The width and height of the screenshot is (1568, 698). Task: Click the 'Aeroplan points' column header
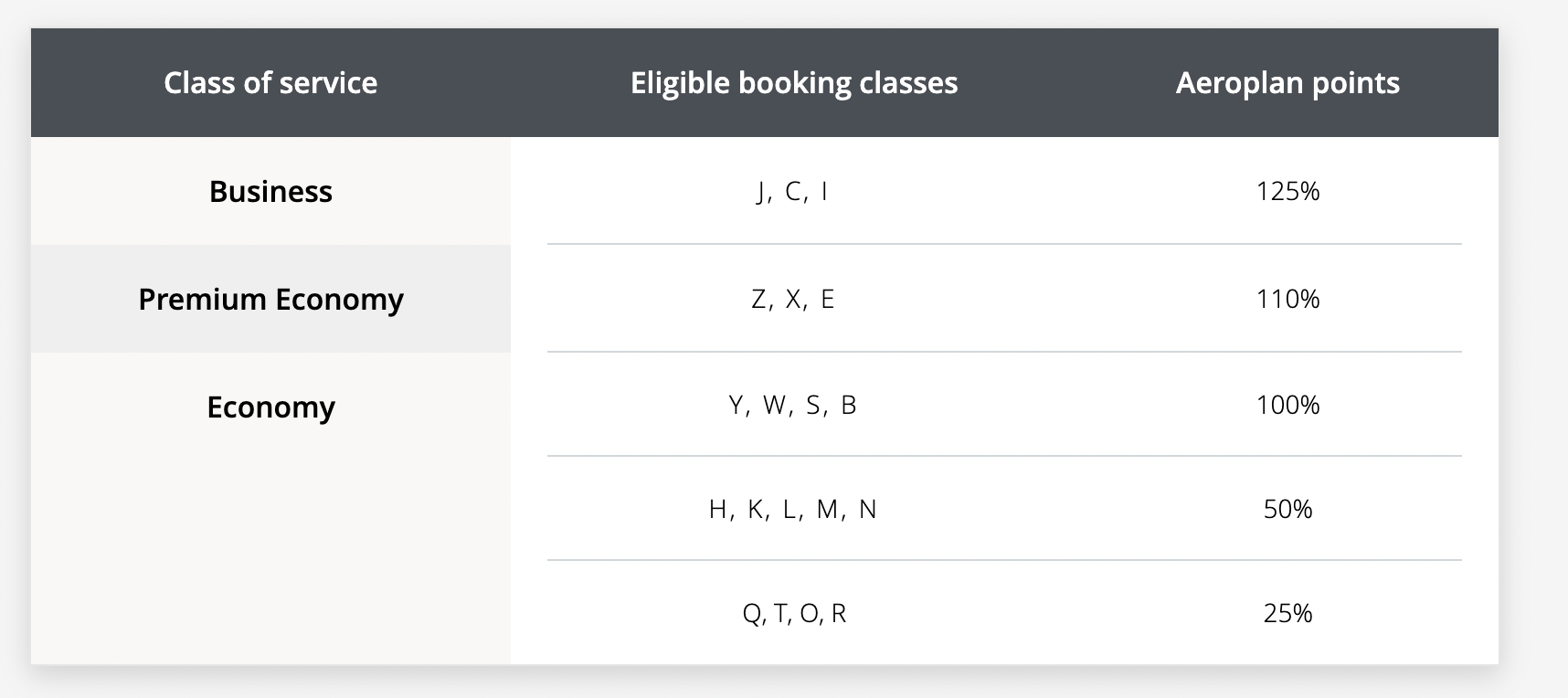[x=1287, y=83]
